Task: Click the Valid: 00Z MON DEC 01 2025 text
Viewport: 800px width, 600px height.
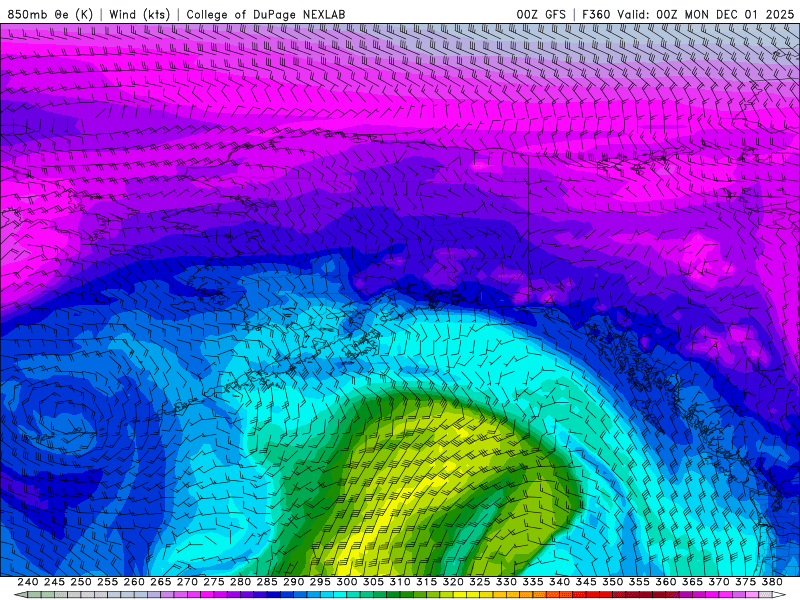Action: click(x=708, y=14)
